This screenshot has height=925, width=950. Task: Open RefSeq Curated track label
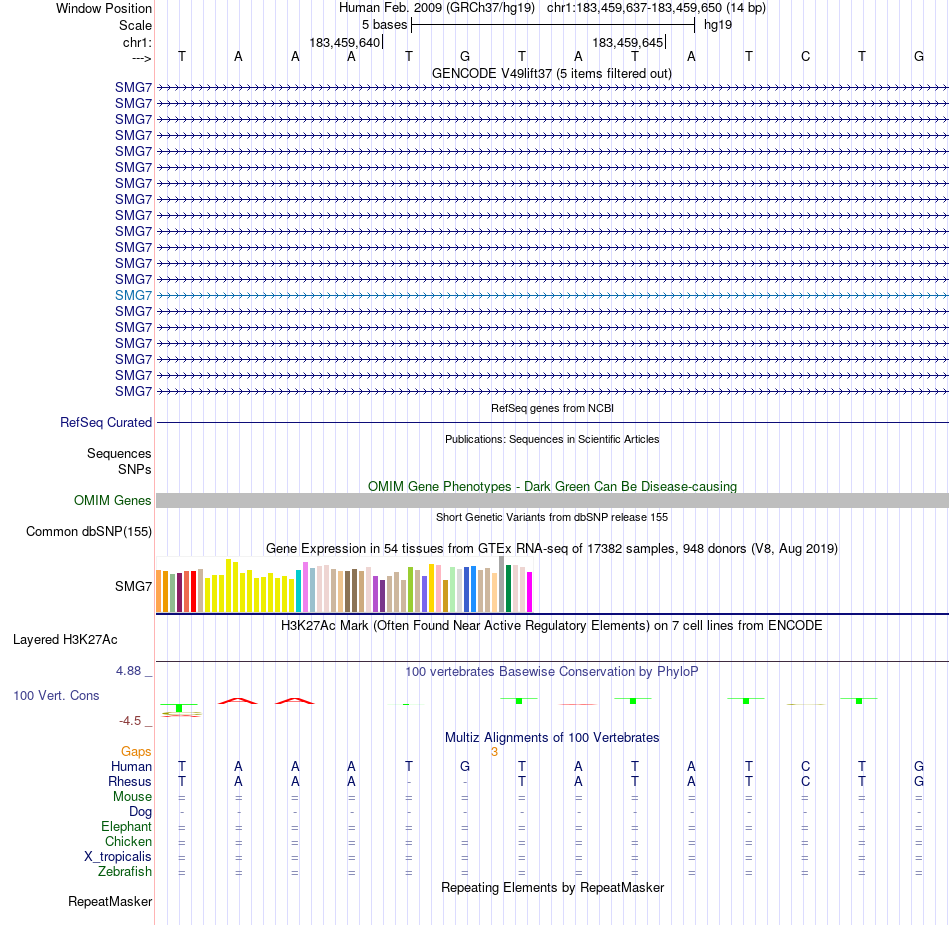[106, 422]
